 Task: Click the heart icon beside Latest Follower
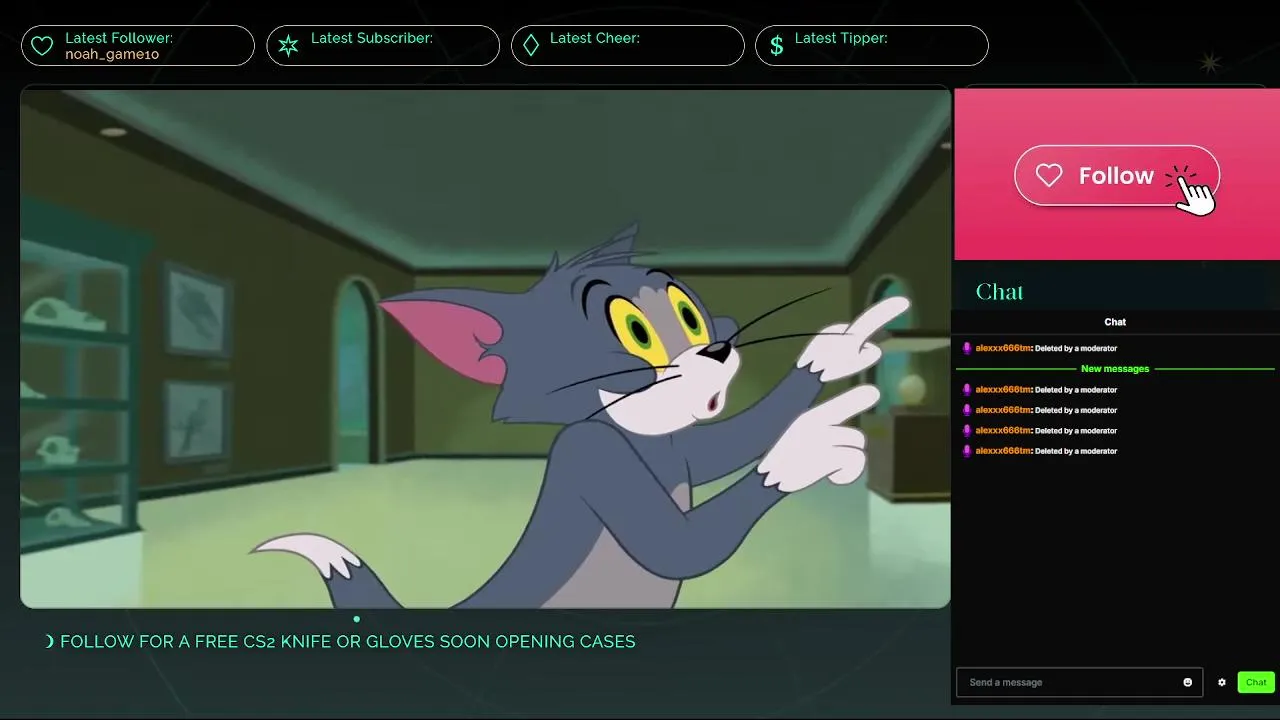click(42, 46)
